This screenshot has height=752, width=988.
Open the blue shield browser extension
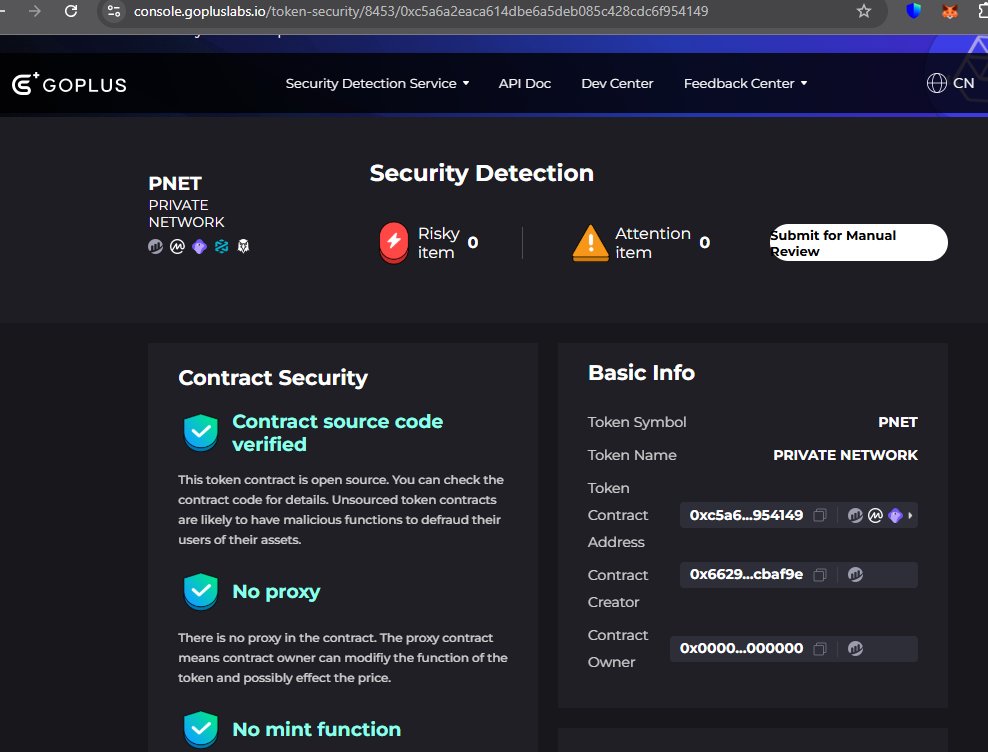tap(914, 11)
